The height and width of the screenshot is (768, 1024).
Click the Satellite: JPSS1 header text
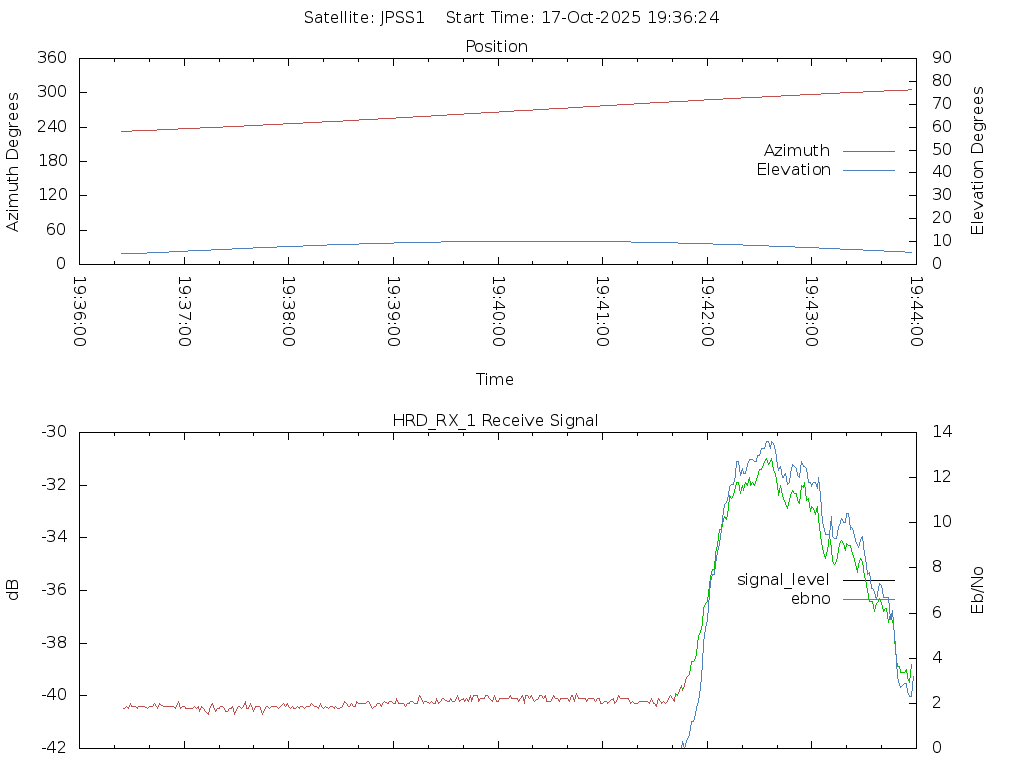(x=364, y=17)
